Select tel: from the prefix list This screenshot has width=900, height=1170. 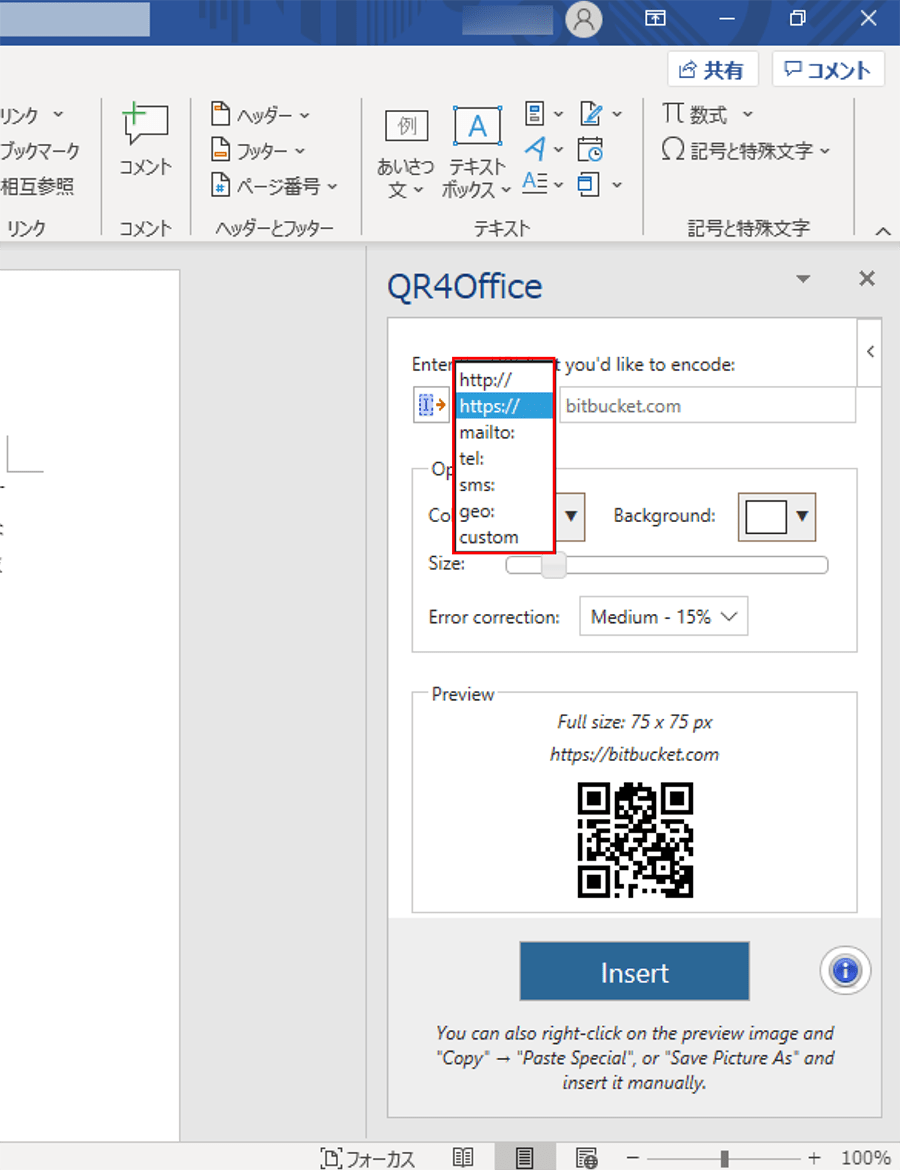tap(504, 458)
